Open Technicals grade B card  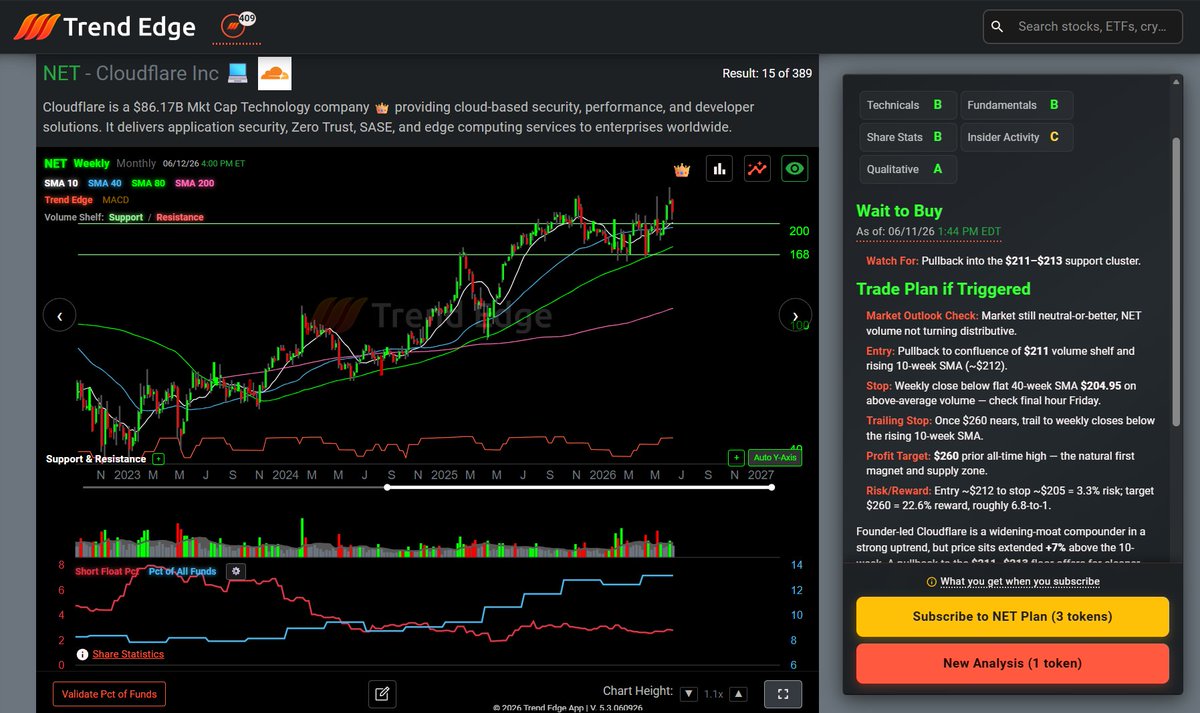(x=908, y=105)
